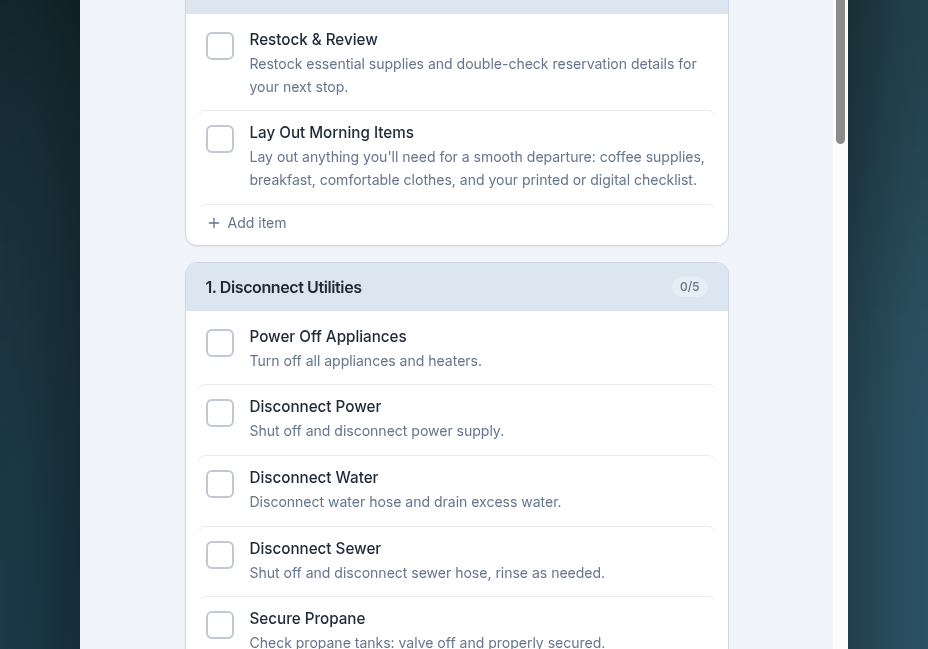Click the Power Off Appliances title
Viewport: 928px width, 649px height.
327,337
